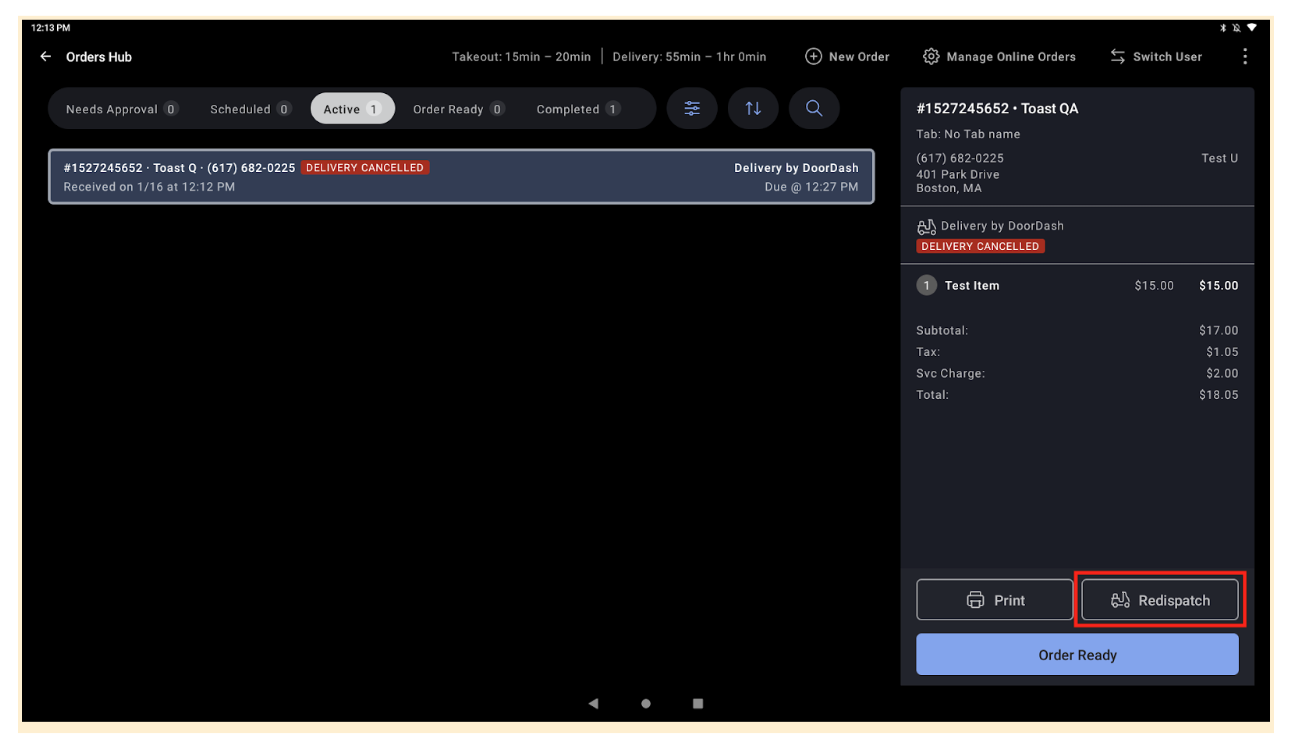Navigate back using the Orders Hub arrow

click(x=45, y=56)
